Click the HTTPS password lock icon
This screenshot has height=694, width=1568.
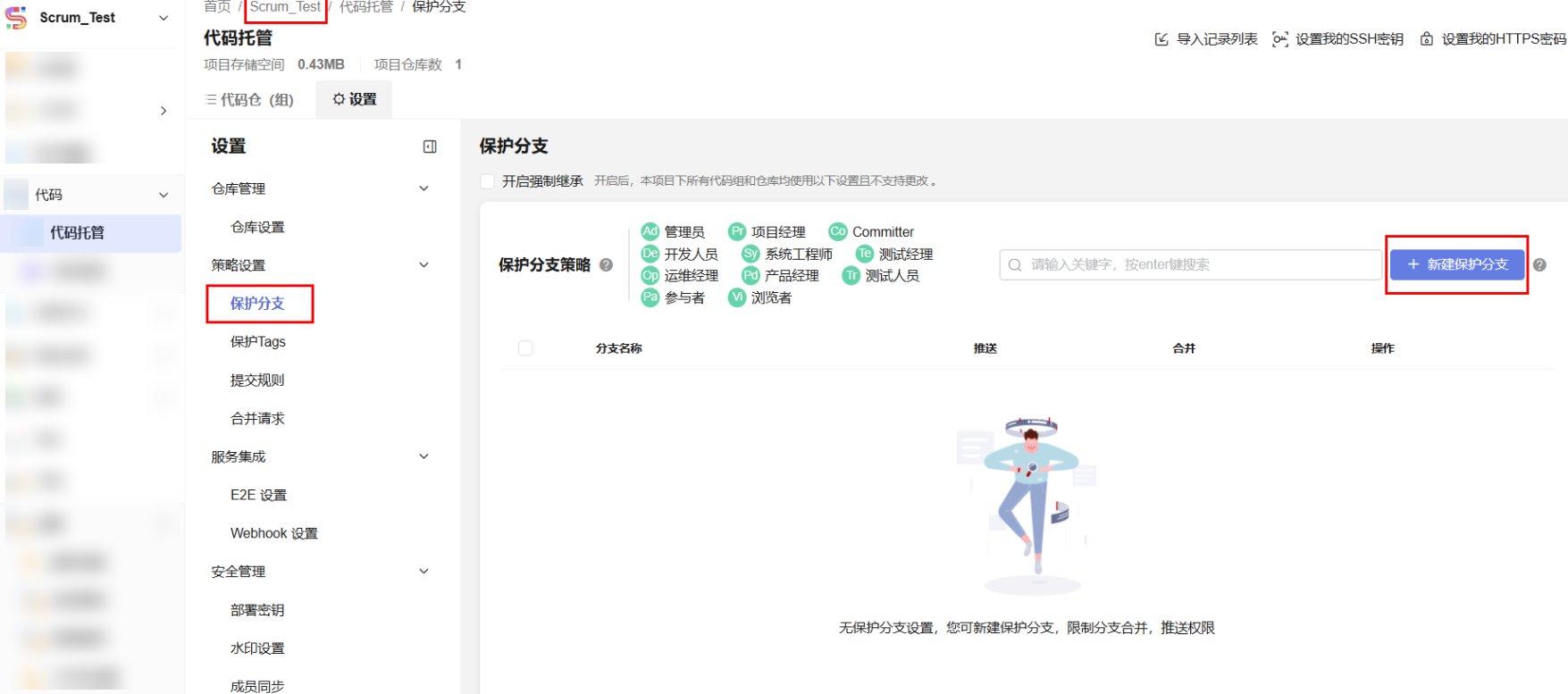tap(1427, 39)
